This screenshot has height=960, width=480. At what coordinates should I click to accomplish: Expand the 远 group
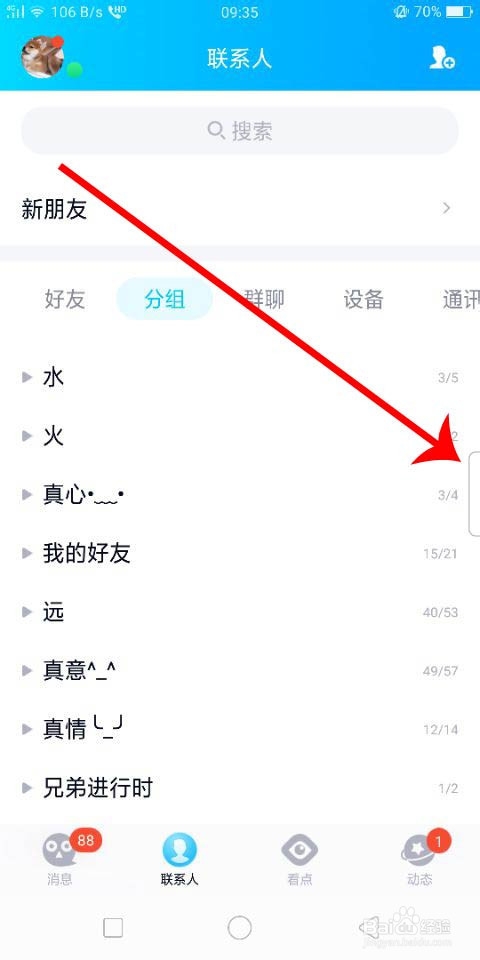point(240,612)
